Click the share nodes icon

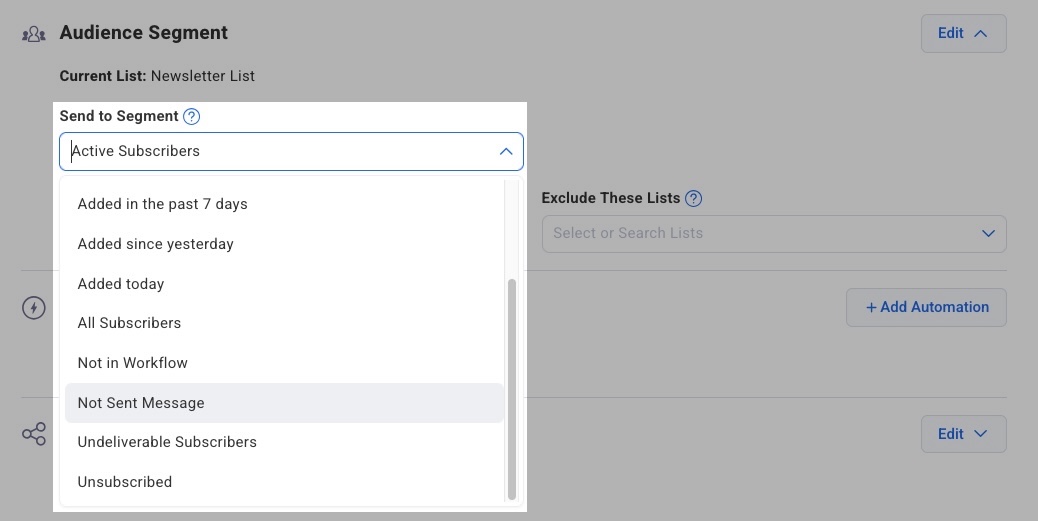tap(34, 434)
